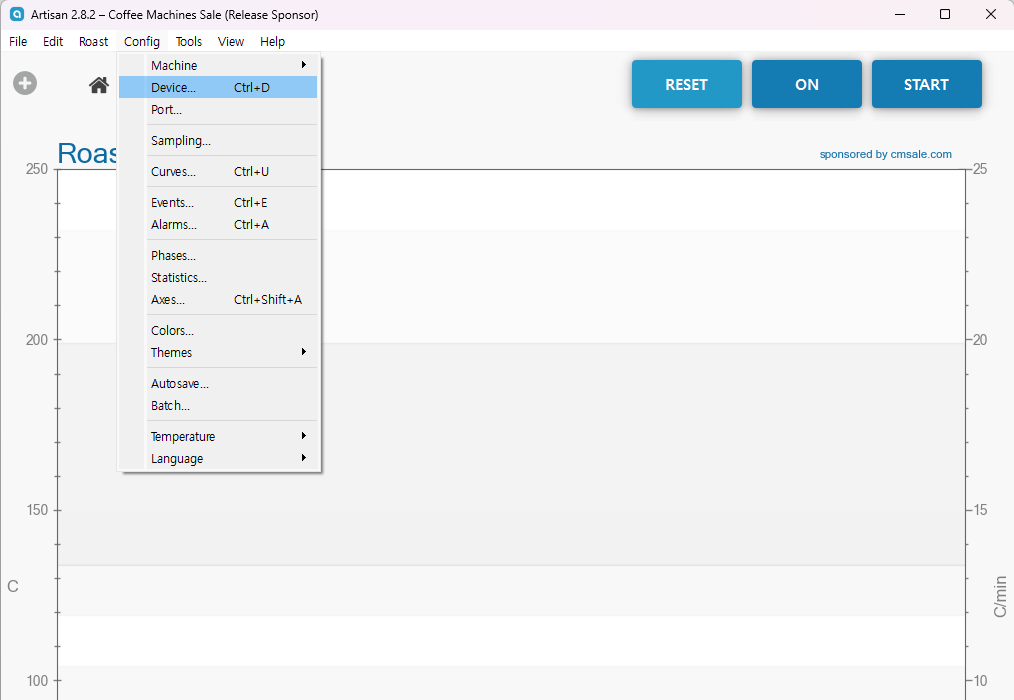1014x700 pixels.
Task: Click the Home icon in toolbar
Action: point(98,85)
